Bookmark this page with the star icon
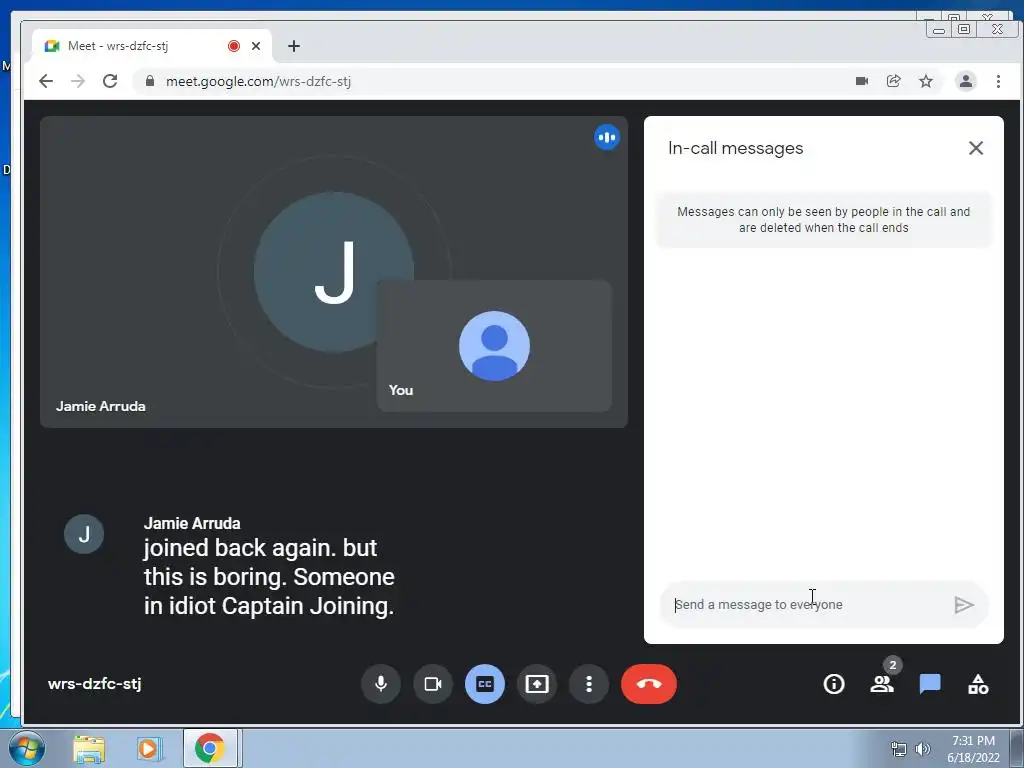Image resolution: width=1024 pixels, height=768 pixels. coord(925,81)
